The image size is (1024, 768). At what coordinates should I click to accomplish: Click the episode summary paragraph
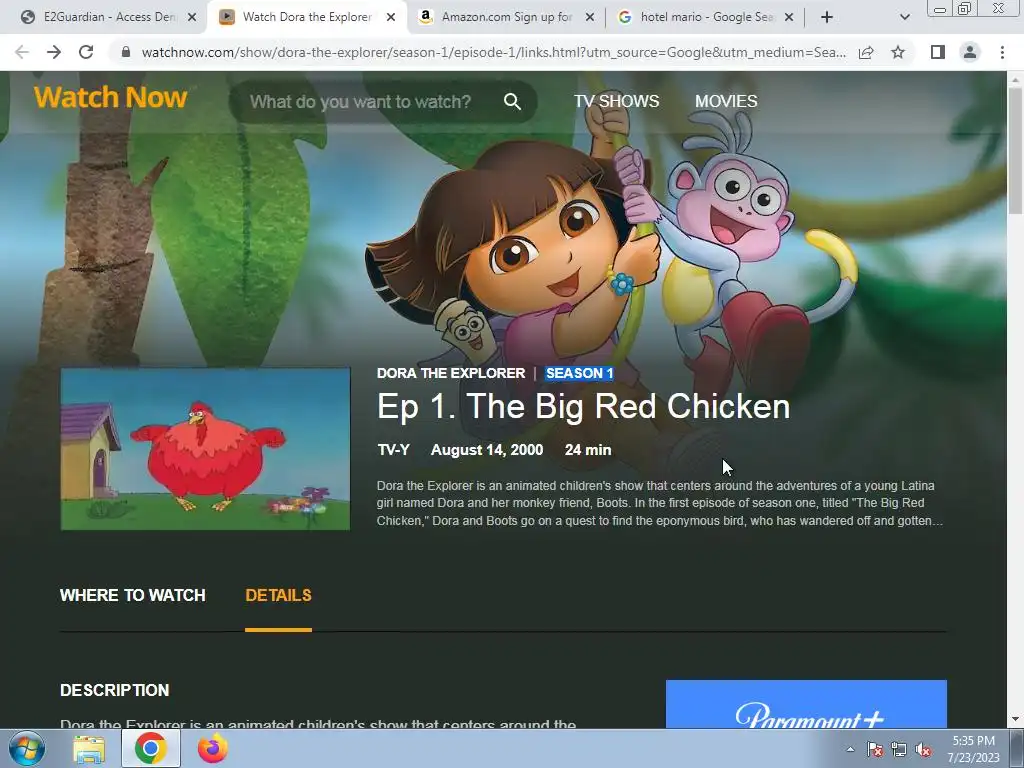tap(660, 503)
